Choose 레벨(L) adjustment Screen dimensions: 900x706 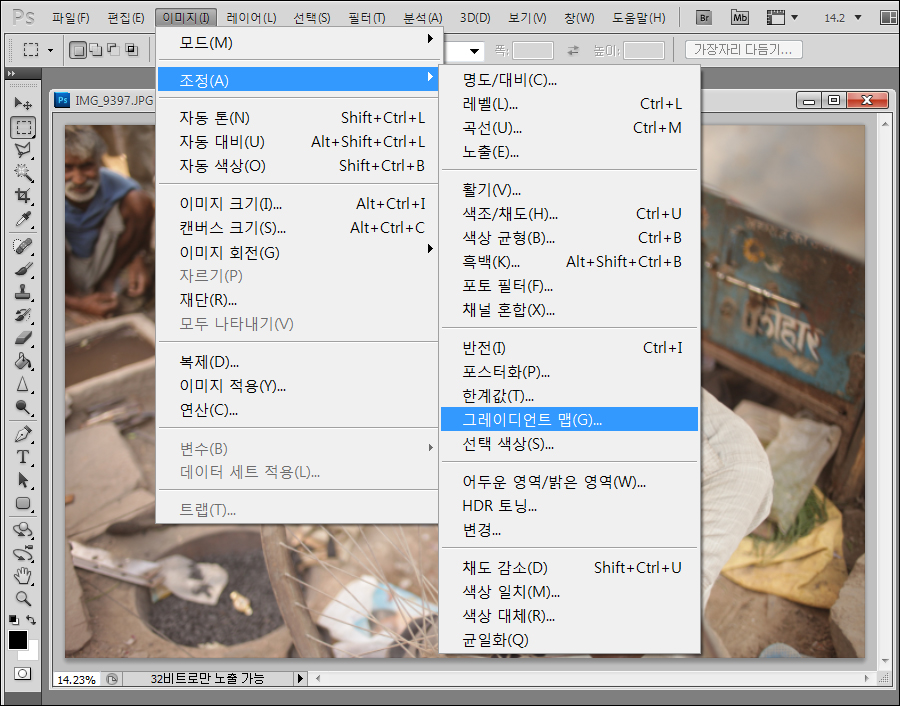click(569, 104)
